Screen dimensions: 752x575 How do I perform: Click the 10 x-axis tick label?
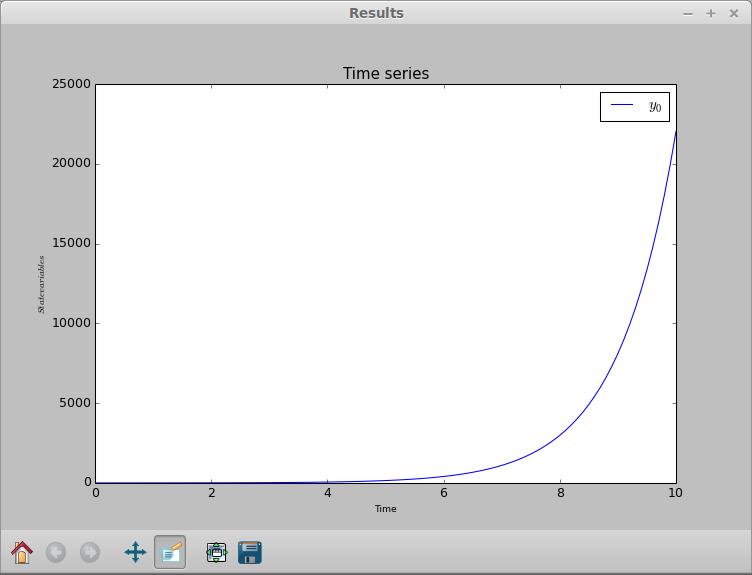tap(675, 493)
